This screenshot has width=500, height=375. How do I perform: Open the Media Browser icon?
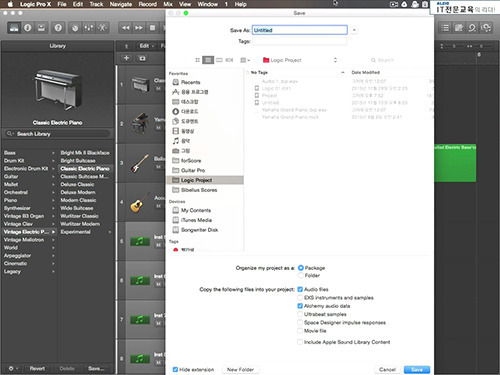click(x=486, y=28)
